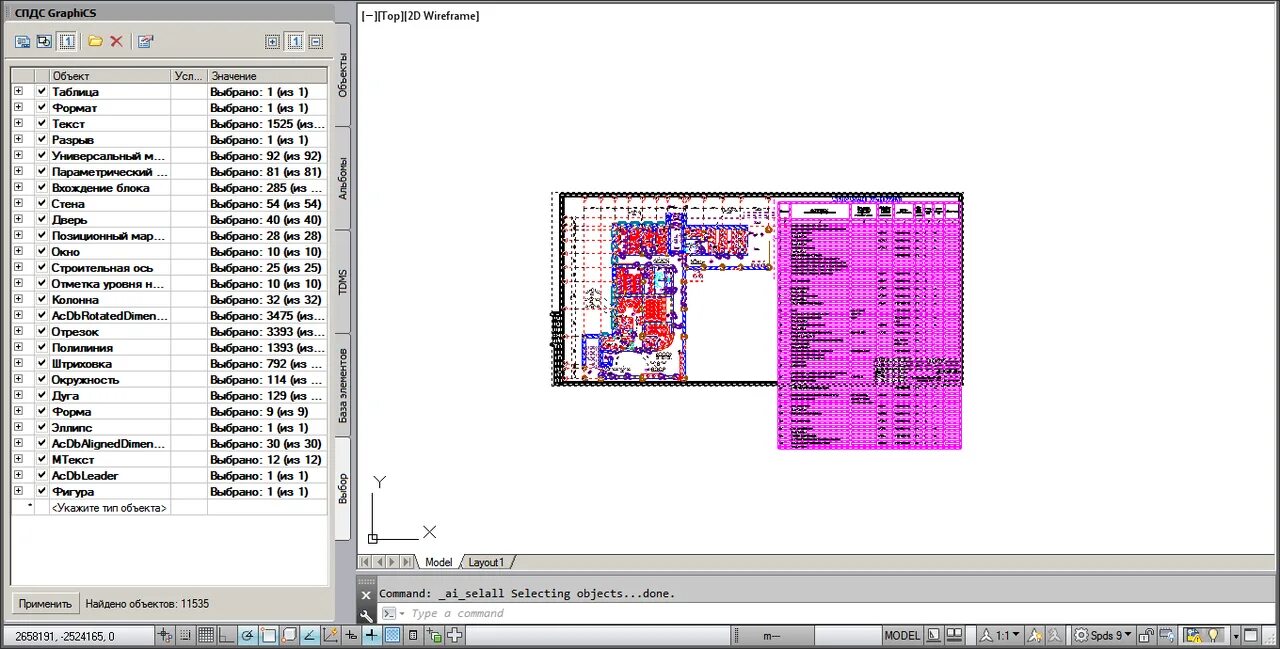Expand the Разрыв row

18,140
